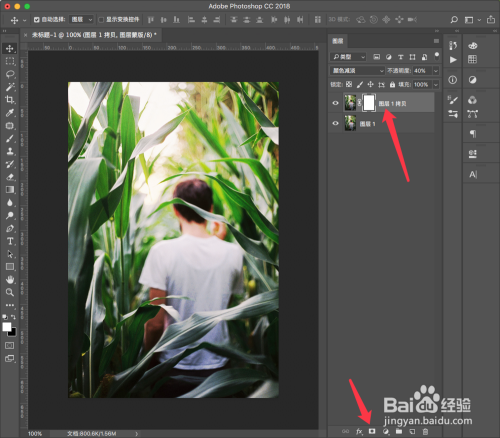
Task: Select the Lasso tool
Action: point(10,74)
